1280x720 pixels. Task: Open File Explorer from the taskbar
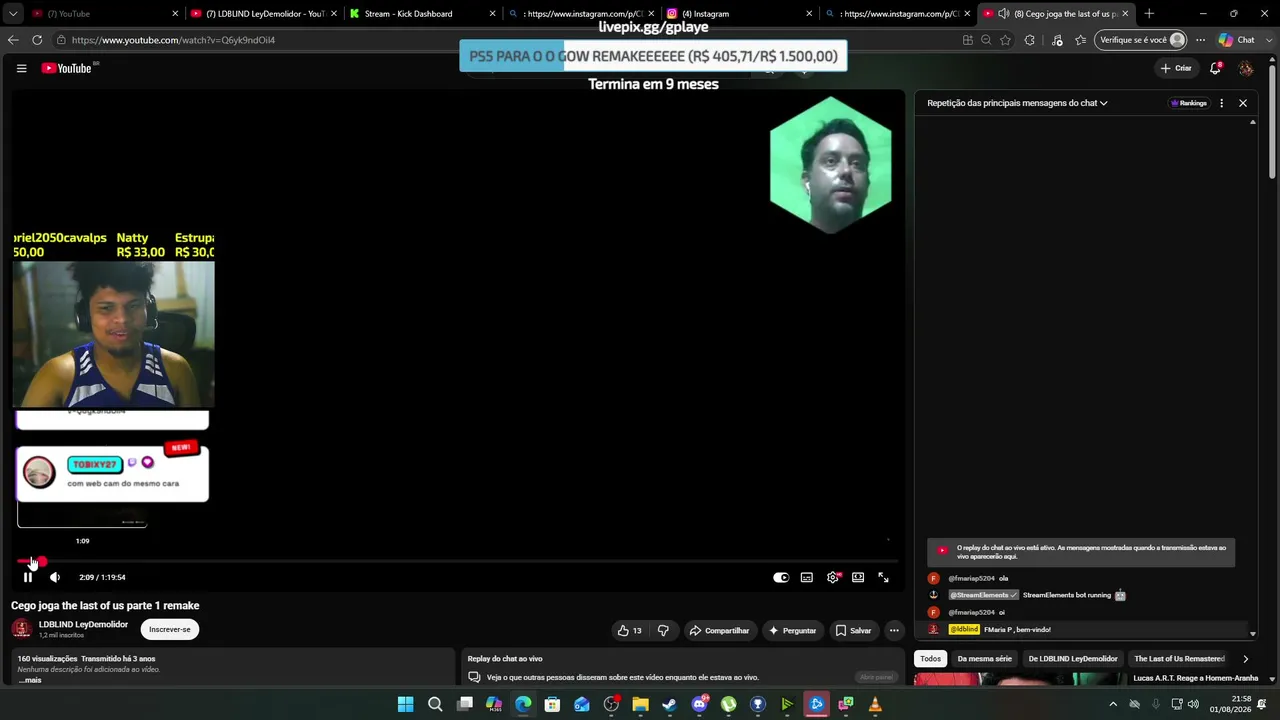640,704
